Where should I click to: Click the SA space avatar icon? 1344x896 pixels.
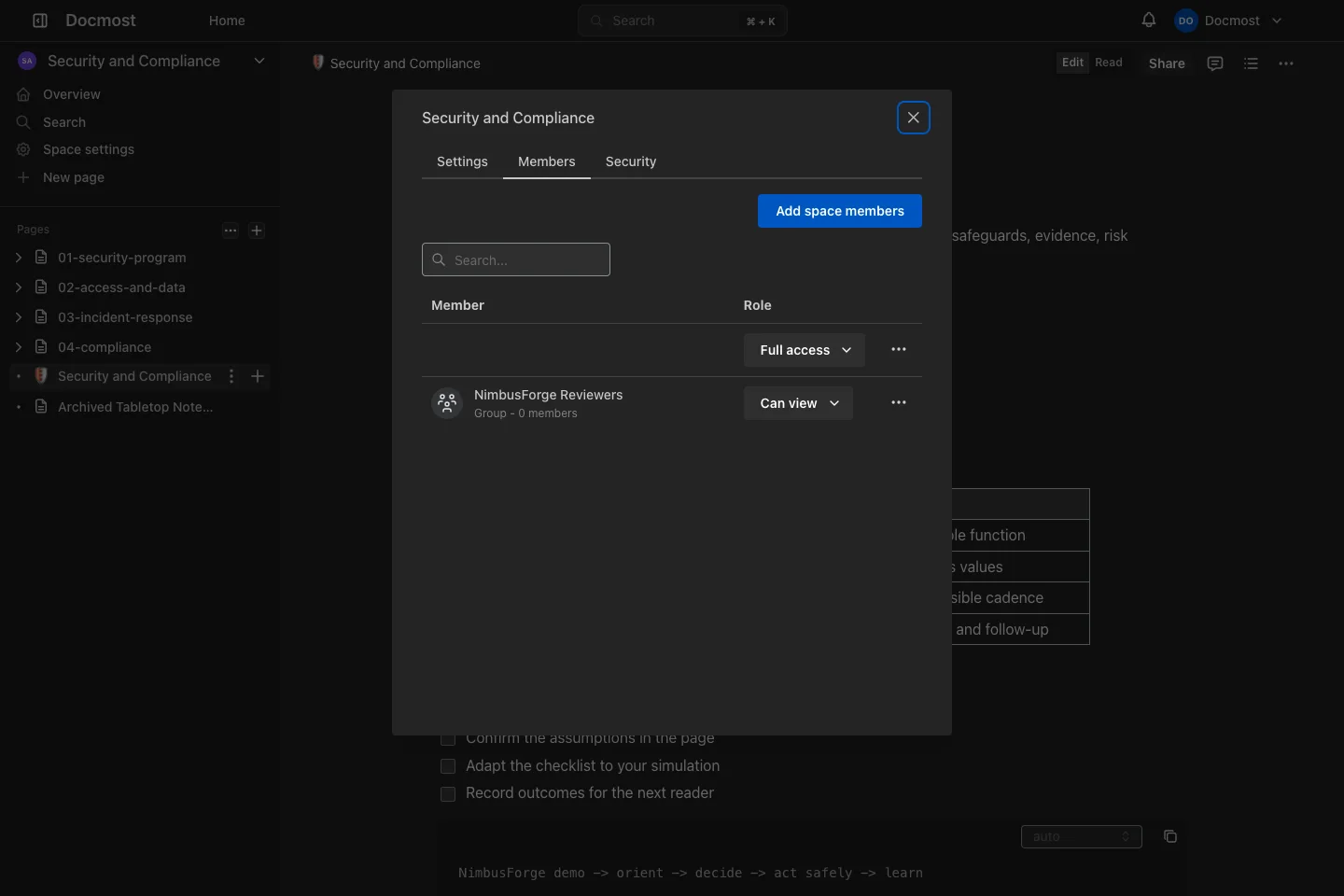(27, 61)
